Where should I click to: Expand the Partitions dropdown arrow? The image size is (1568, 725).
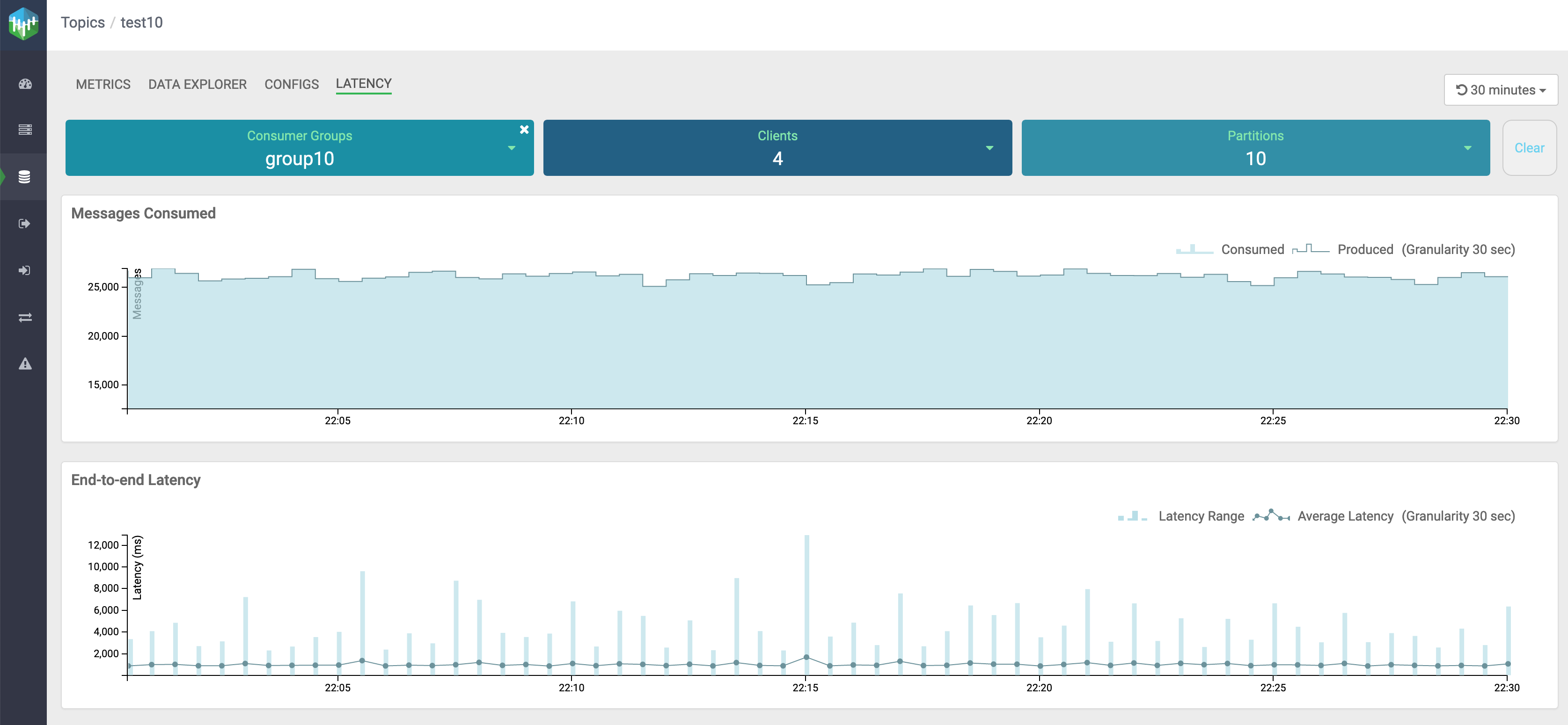[x=1467, y=148]
